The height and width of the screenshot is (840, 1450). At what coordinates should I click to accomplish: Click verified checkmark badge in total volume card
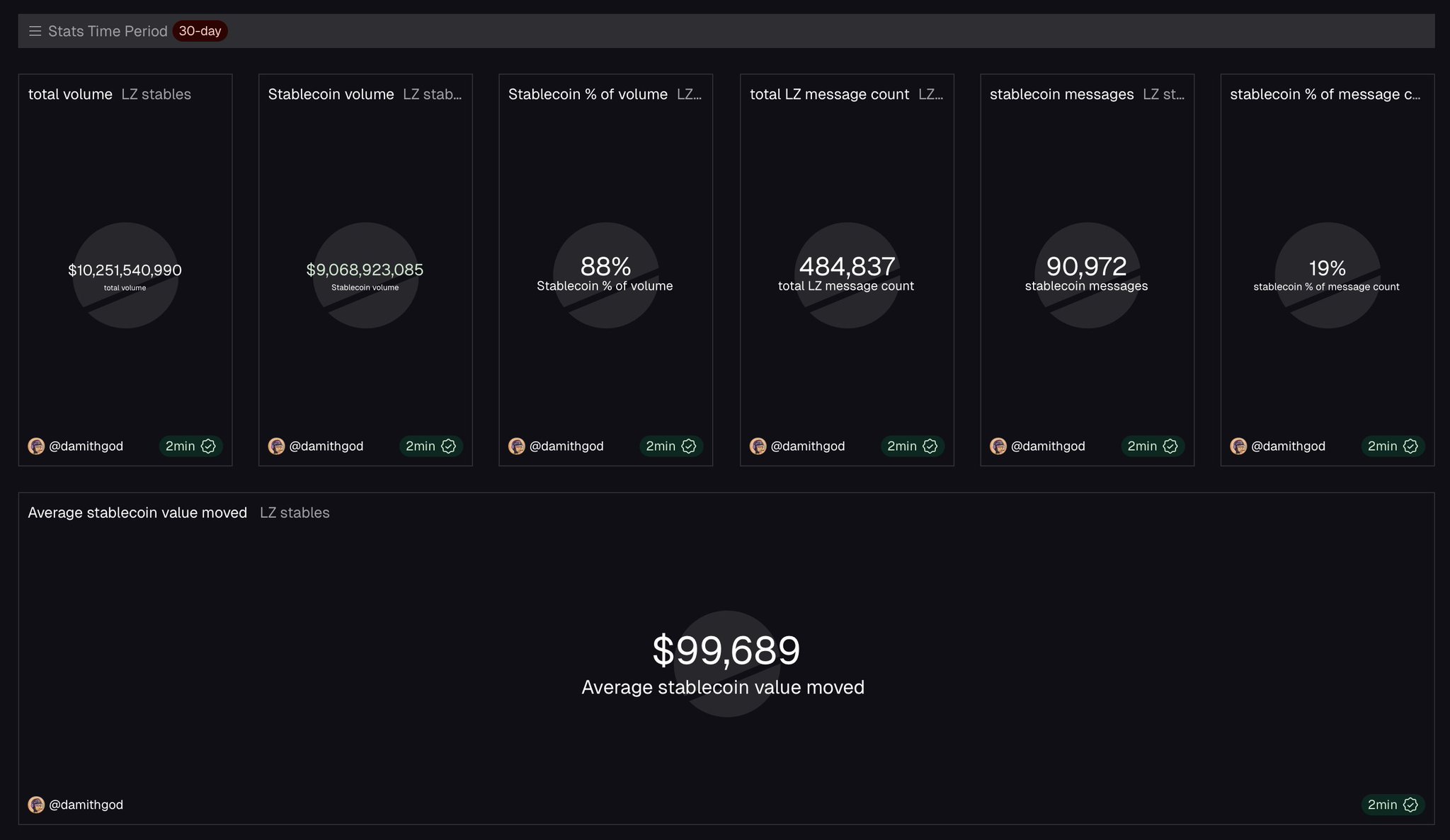208,446
